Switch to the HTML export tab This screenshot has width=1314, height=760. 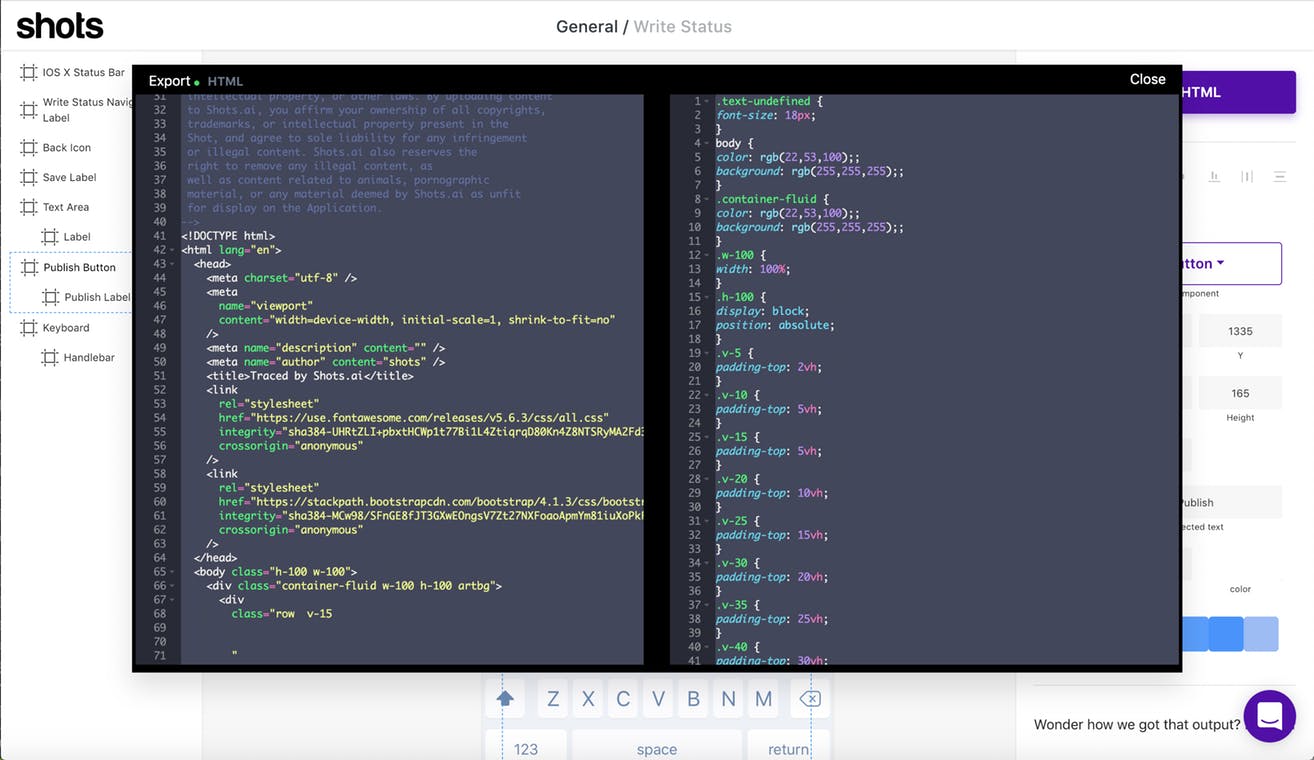(x=225, y=82)
